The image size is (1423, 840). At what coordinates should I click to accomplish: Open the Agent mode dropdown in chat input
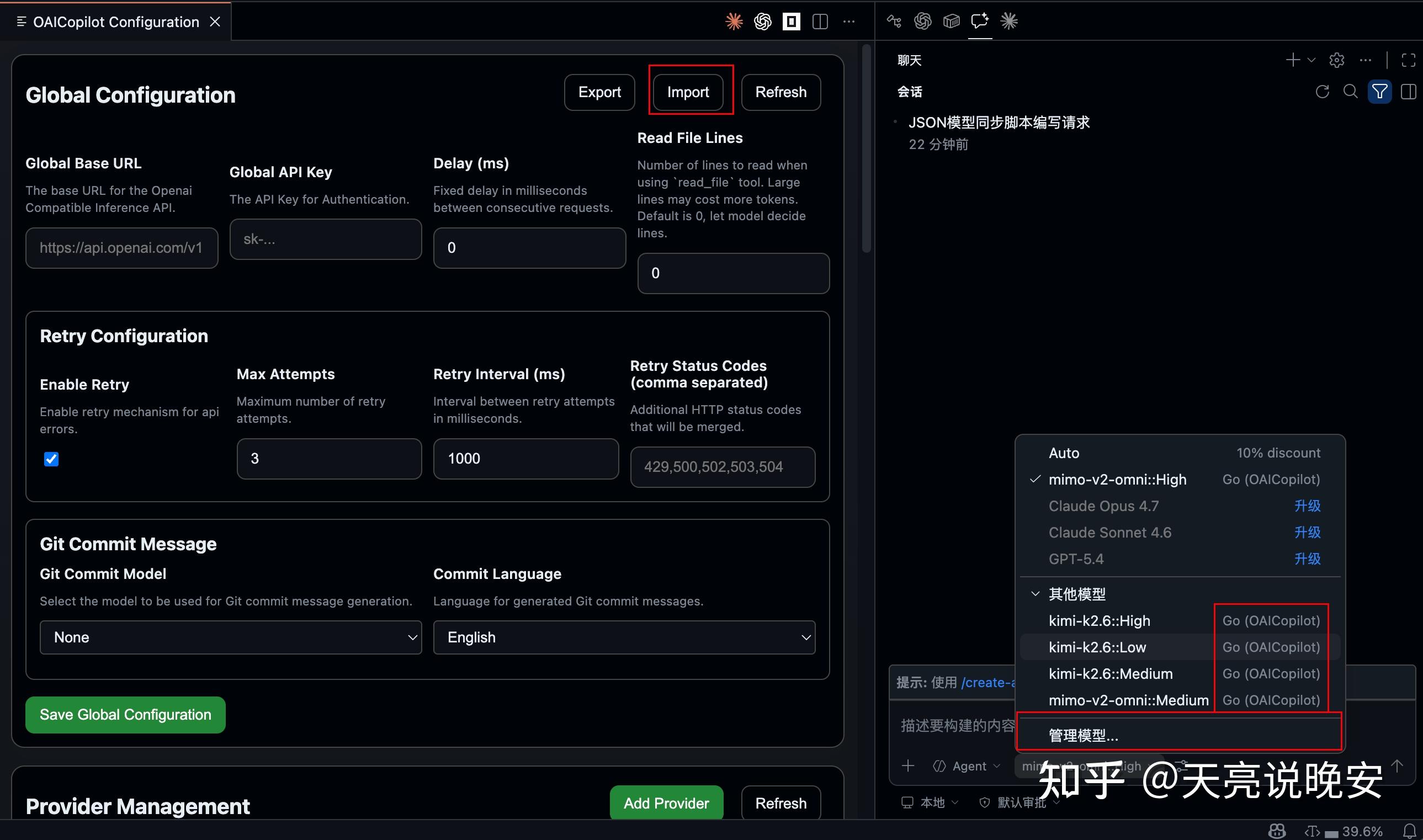tap(967, 766)
